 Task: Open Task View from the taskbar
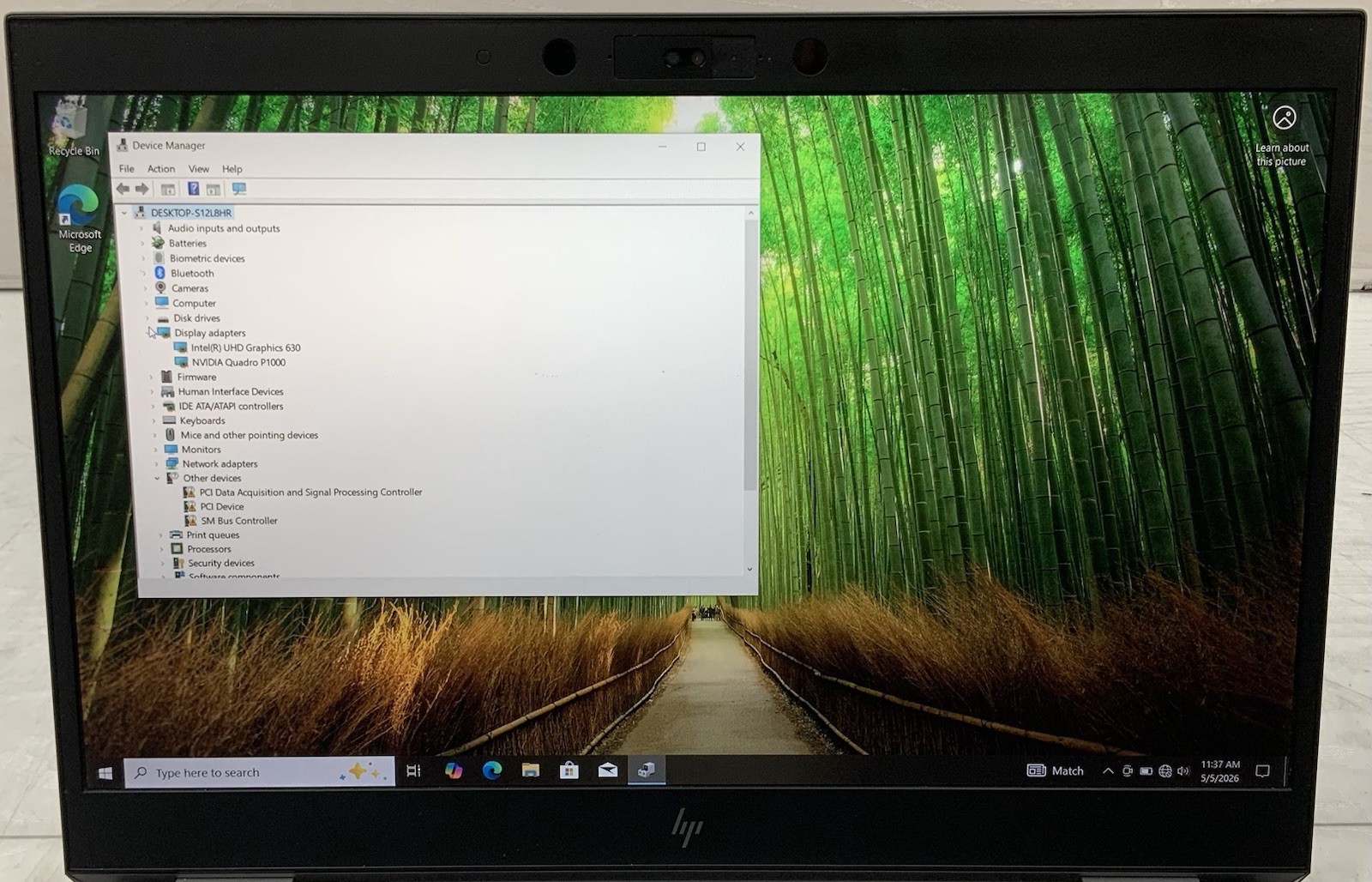click(x=413, y=770)
